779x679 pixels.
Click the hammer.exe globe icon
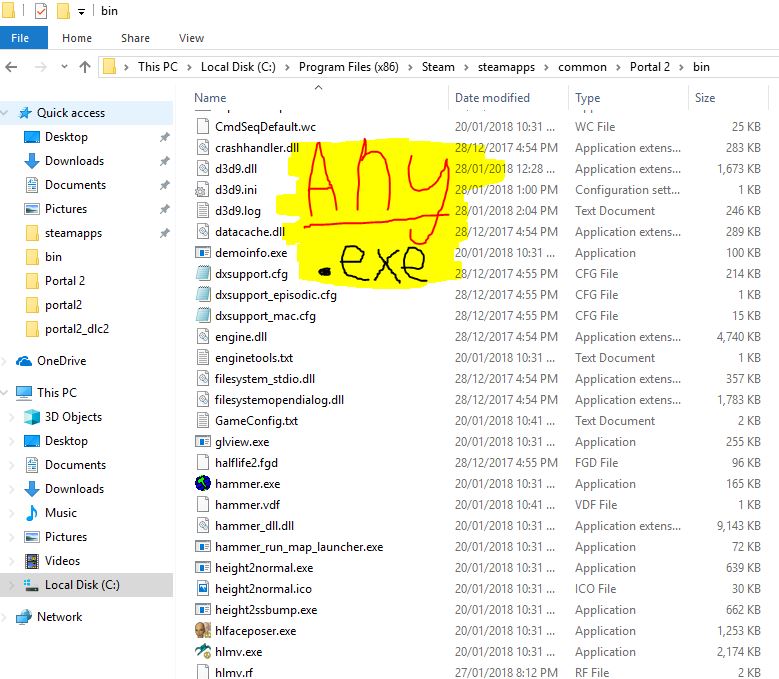point(203,483)
